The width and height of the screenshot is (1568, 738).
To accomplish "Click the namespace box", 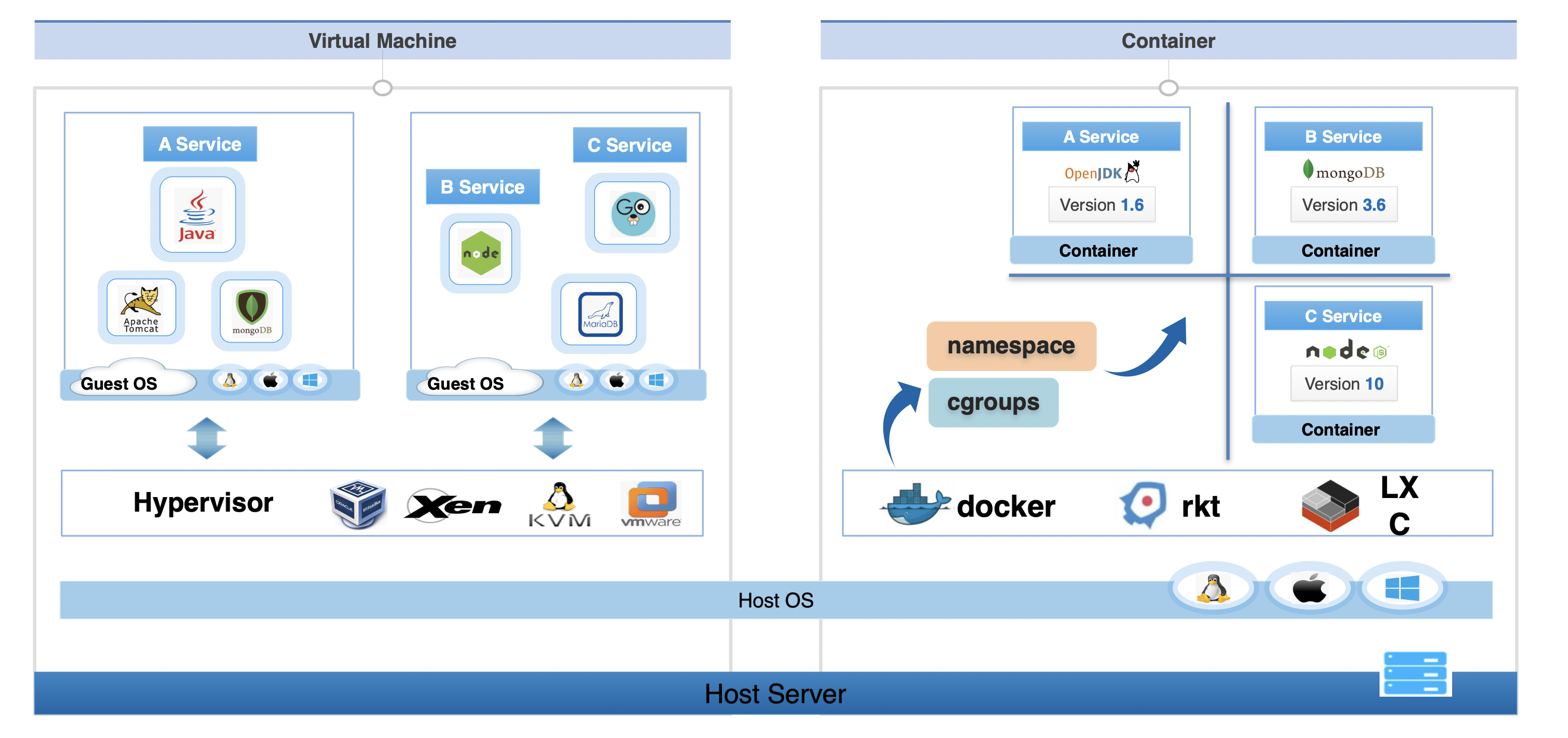I will [x=1011, y=346].
